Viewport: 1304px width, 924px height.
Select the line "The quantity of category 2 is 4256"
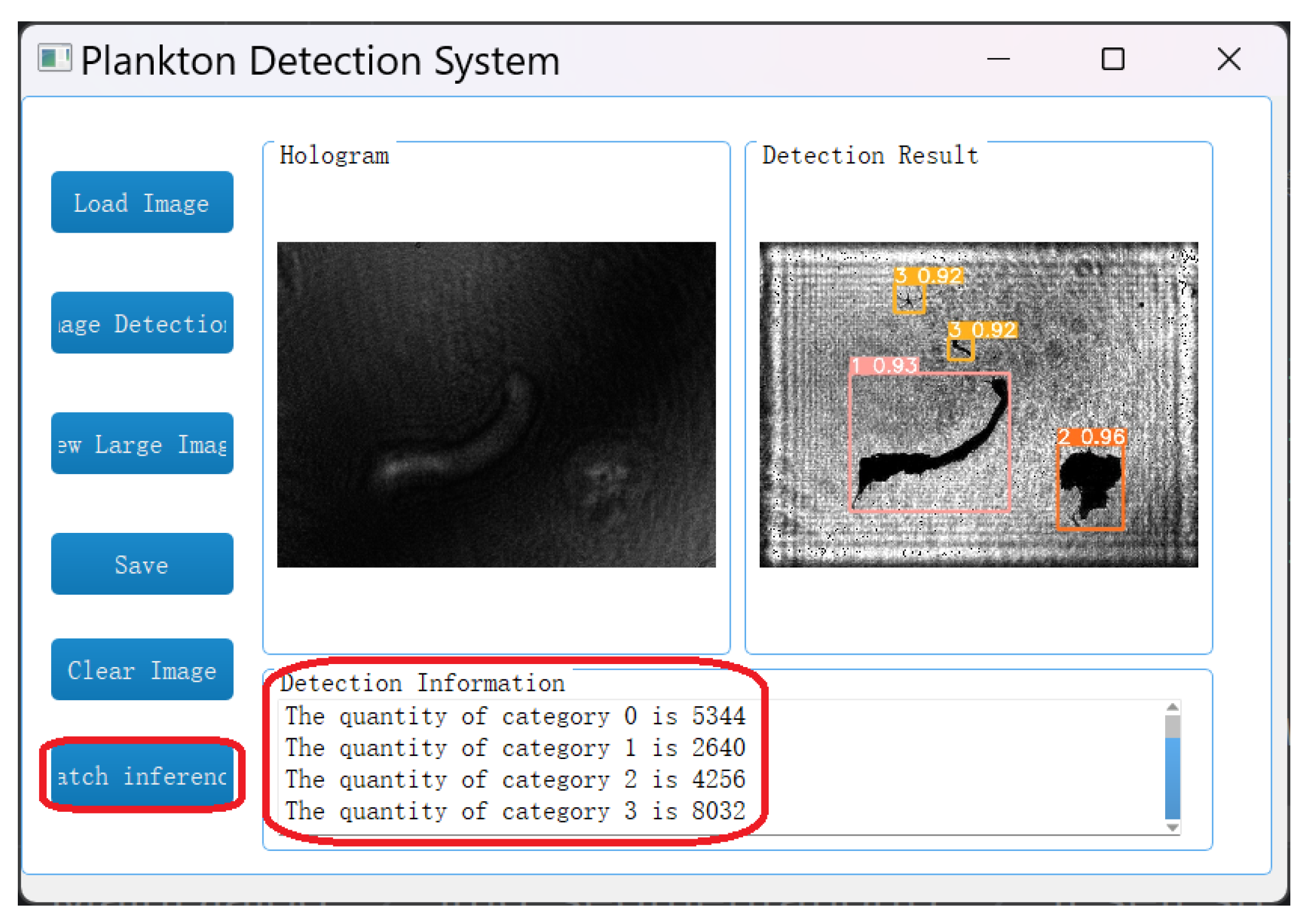[x=515, y=779]
